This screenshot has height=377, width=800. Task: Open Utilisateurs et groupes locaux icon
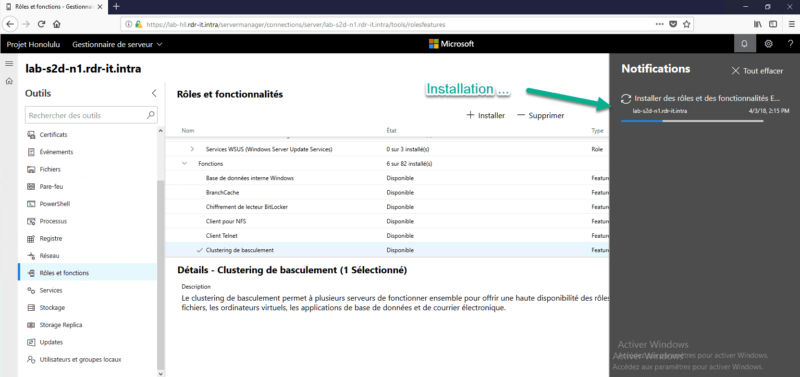point(30,360)
